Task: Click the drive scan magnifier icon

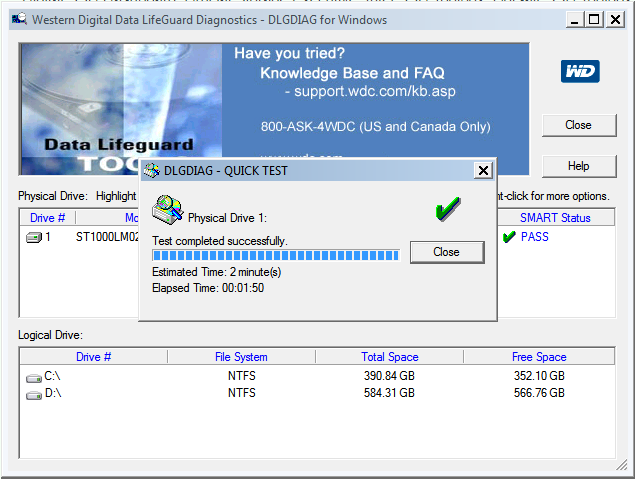Action: [x=167, y=210]
